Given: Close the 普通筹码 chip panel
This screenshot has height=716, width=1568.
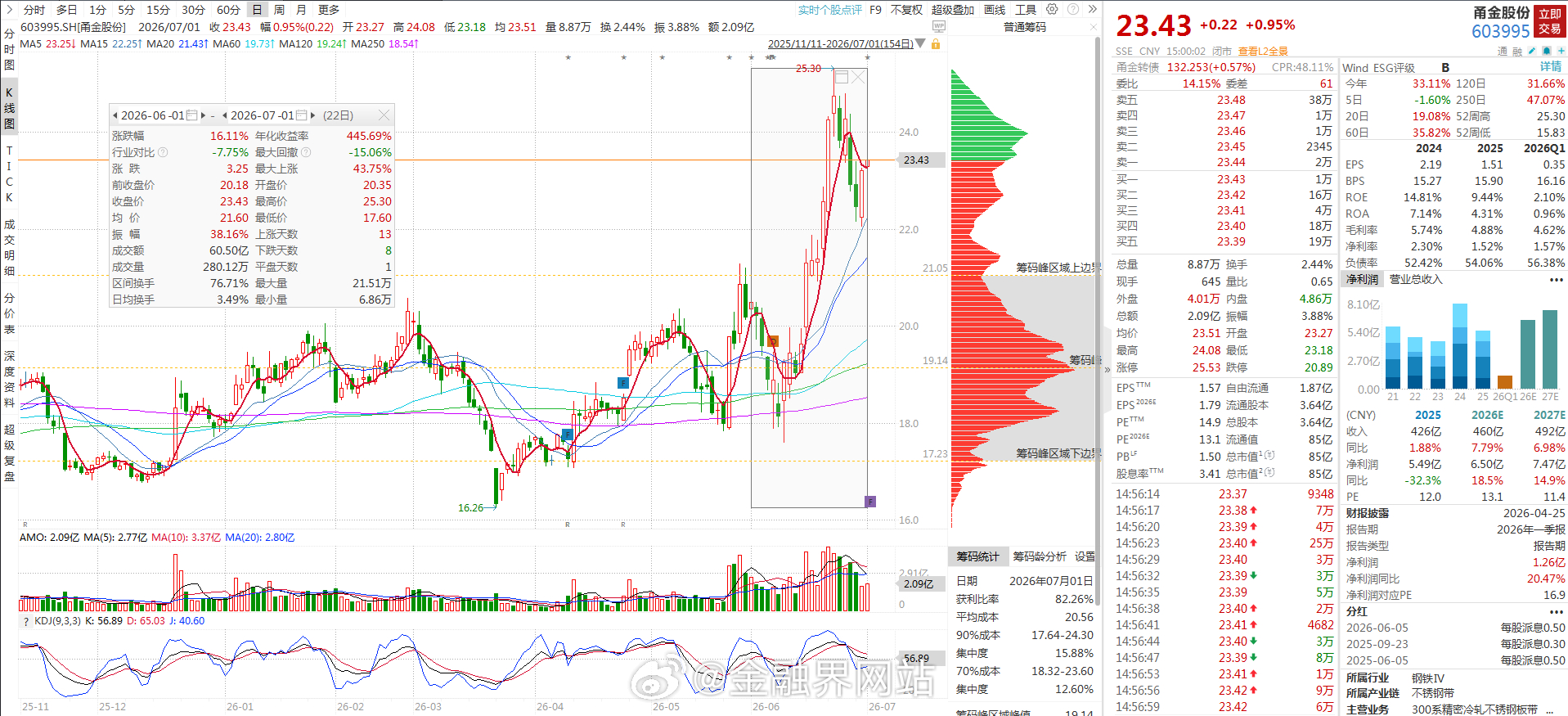Looking at the screenshot, I should 1094,27.
